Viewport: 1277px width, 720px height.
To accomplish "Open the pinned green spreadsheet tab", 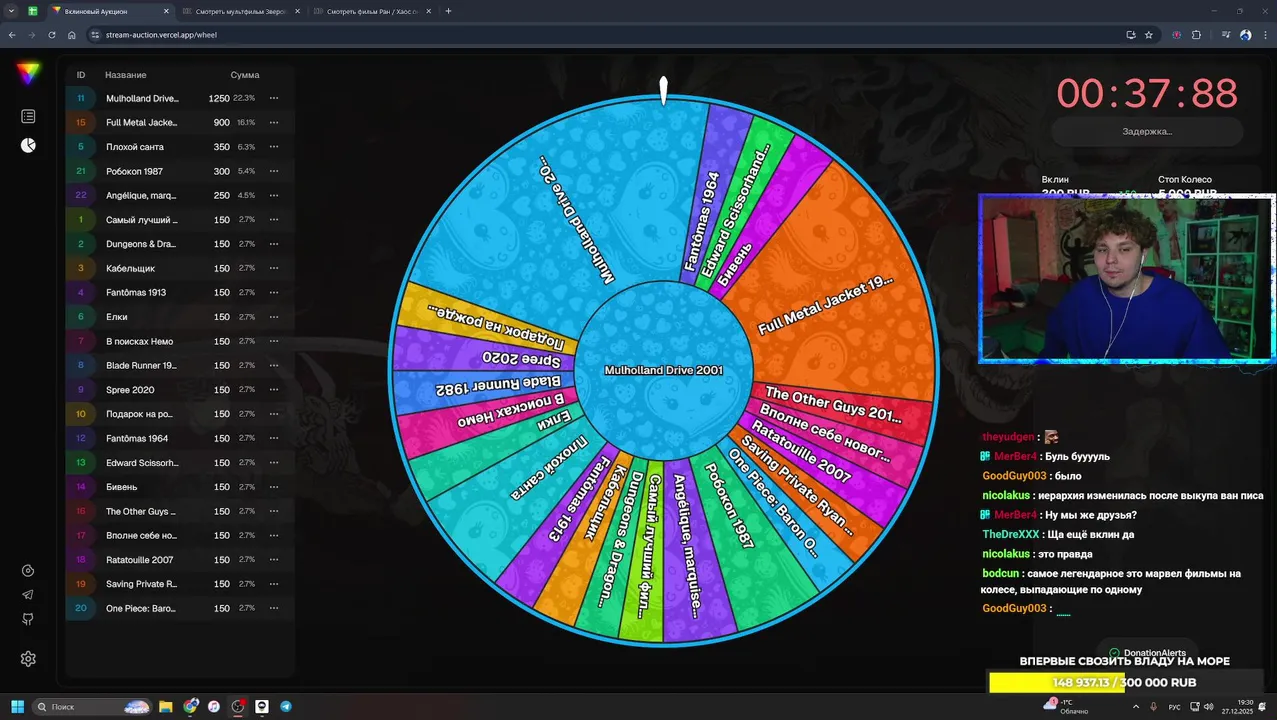I will tap(33, 11).
